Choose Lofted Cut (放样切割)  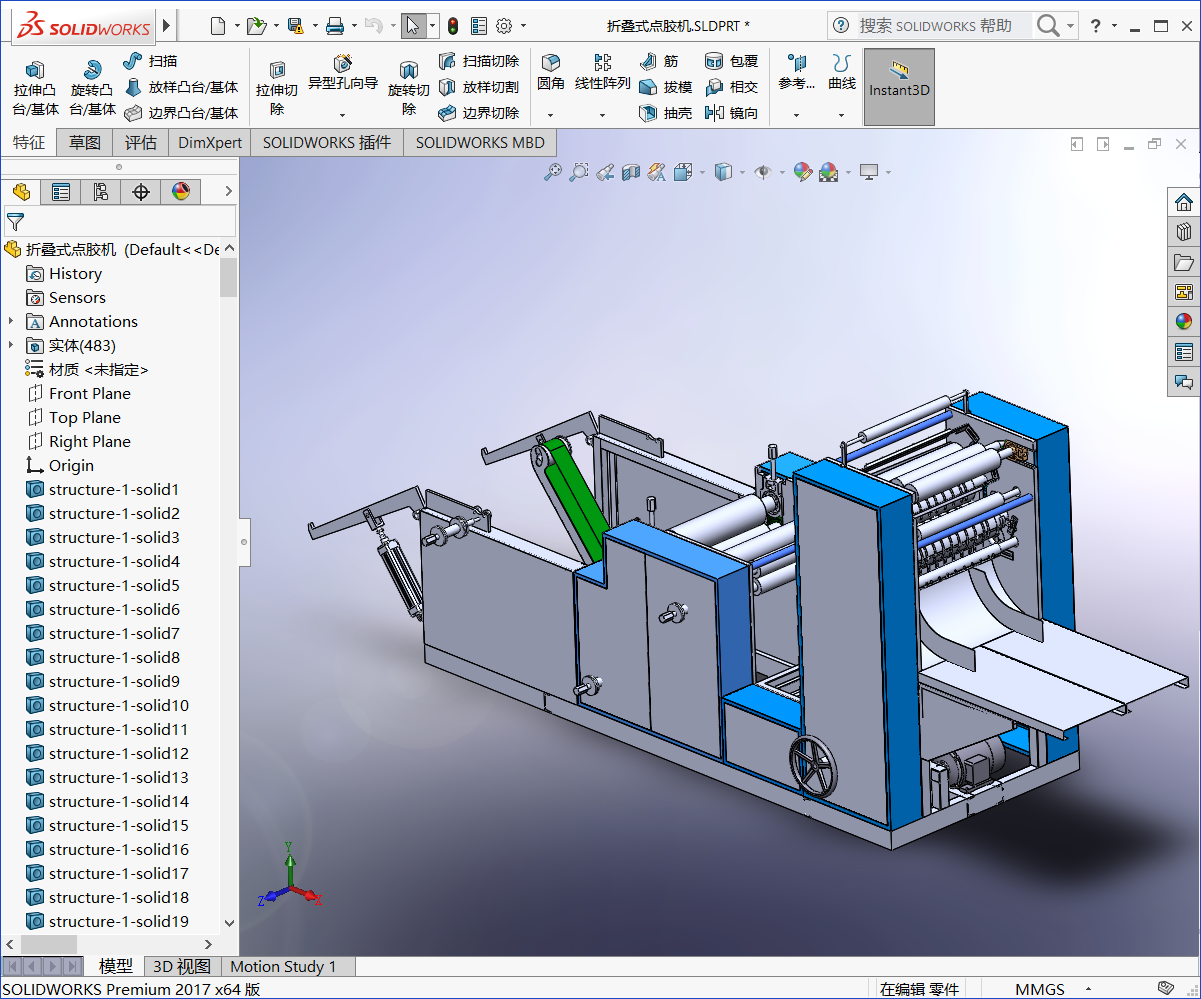point(479,87)
